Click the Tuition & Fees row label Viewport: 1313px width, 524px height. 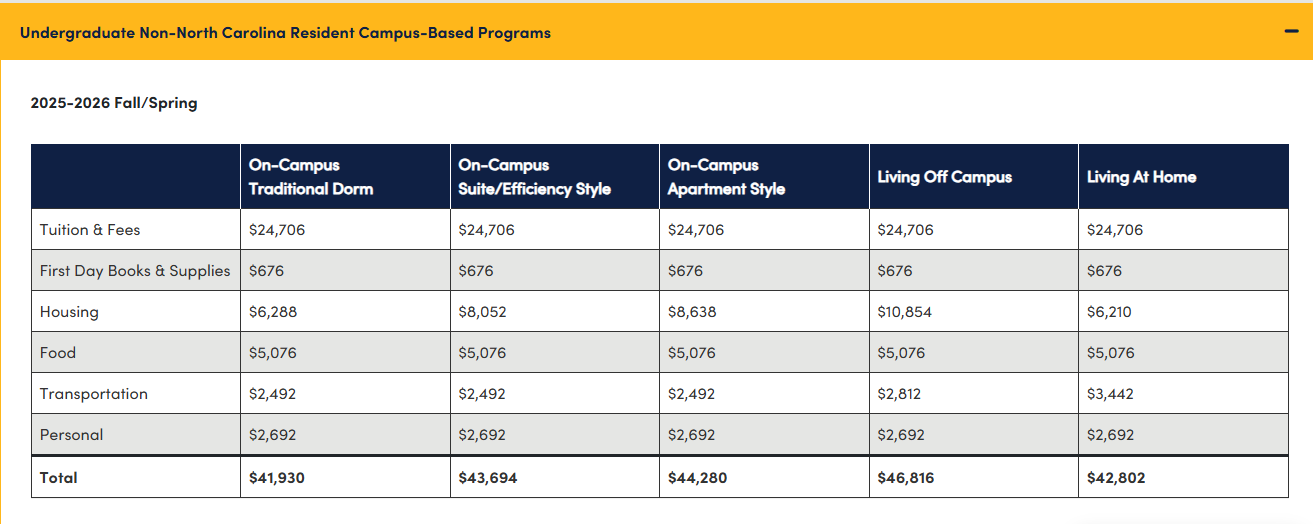pos(90,230)
